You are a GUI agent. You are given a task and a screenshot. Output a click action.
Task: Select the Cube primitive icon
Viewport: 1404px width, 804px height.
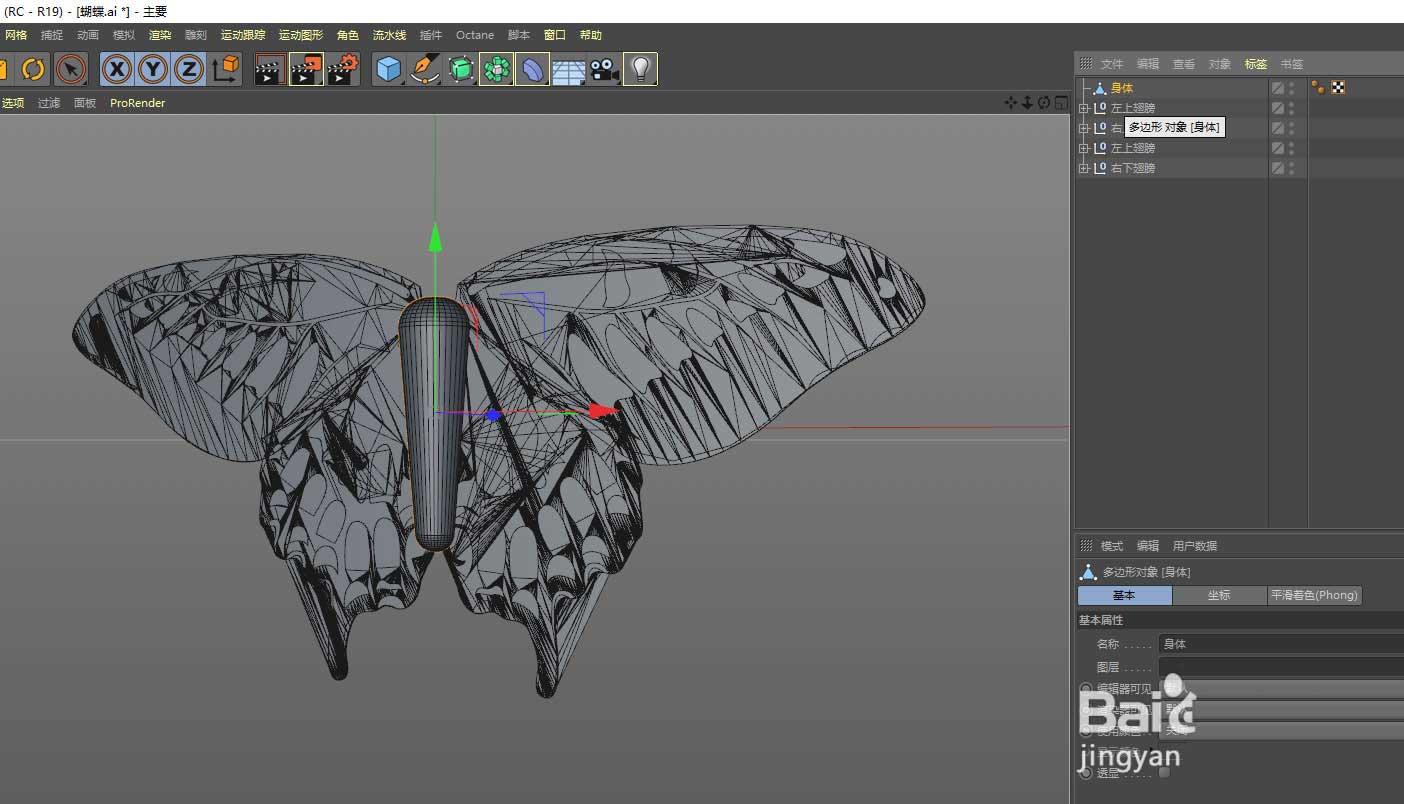(x=388, y=69)
